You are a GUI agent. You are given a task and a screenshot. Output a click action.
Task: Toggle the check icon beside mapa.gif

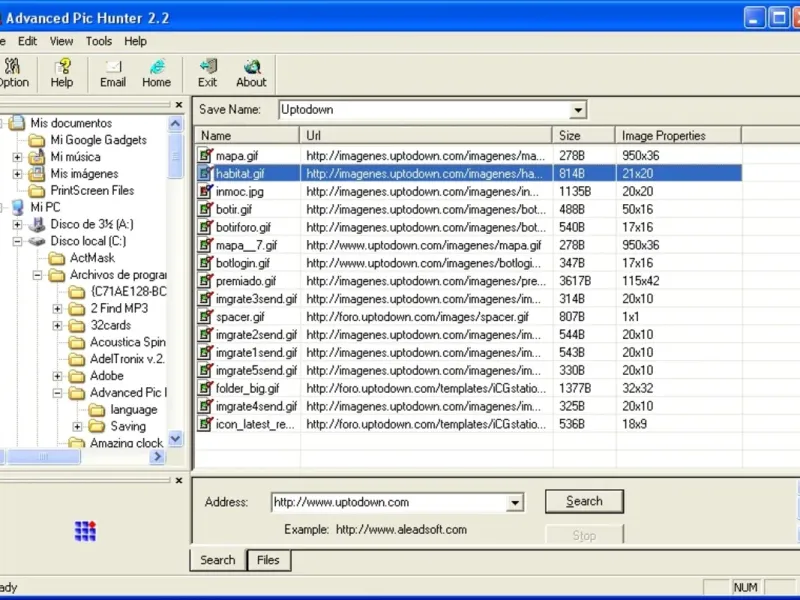206,156
